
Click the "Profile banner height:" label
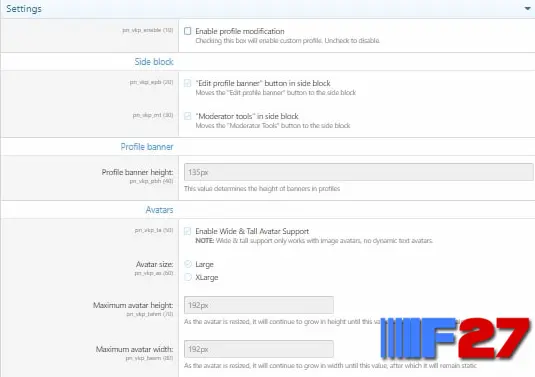138,172
